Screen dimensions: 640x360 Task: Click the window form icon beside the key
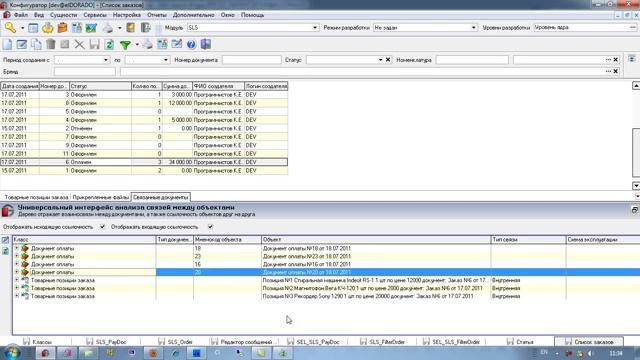click(33, 28)
